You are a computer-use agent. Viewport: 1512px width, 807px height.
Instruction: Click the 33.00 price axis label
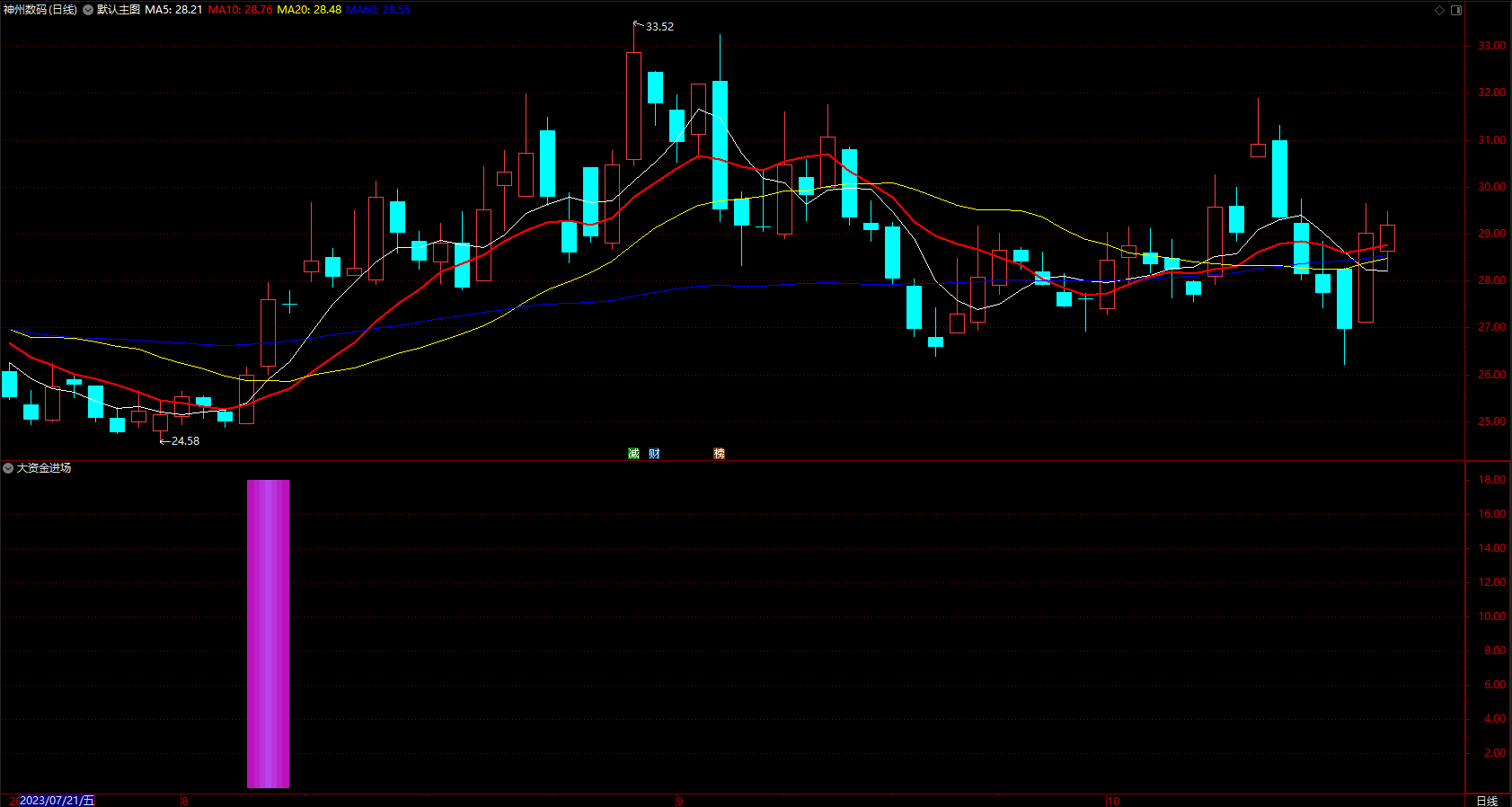click(x=1491, y=46)
